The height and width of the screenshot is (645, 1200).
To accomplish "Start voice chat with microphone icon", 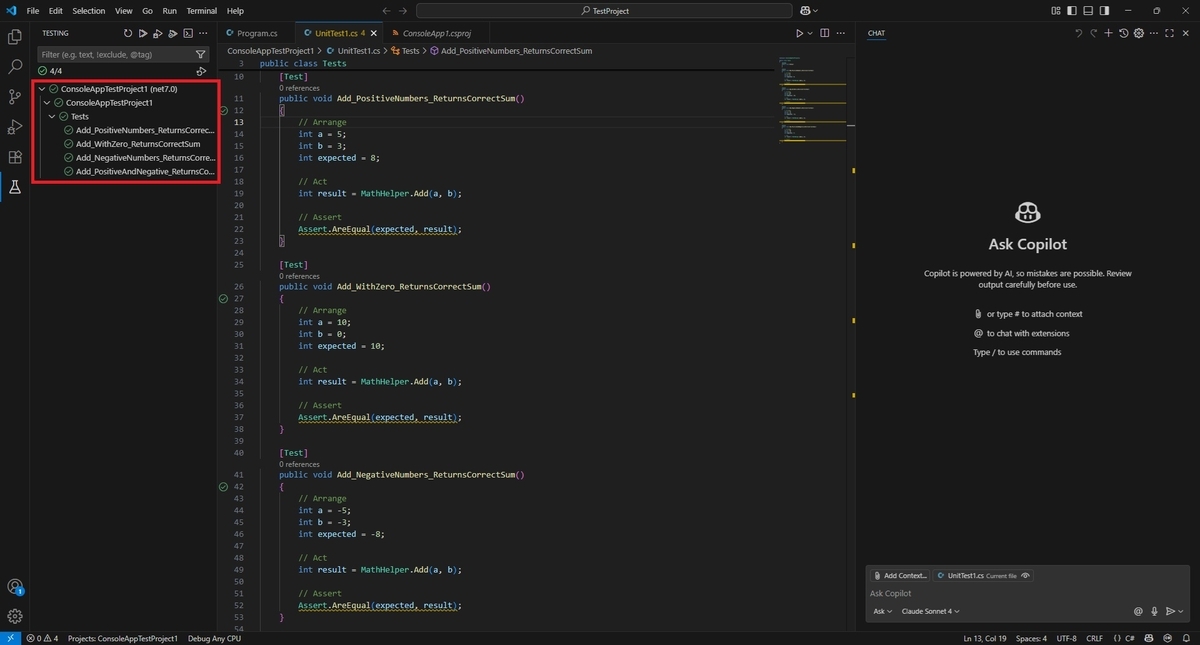I will coord(1154,611).
